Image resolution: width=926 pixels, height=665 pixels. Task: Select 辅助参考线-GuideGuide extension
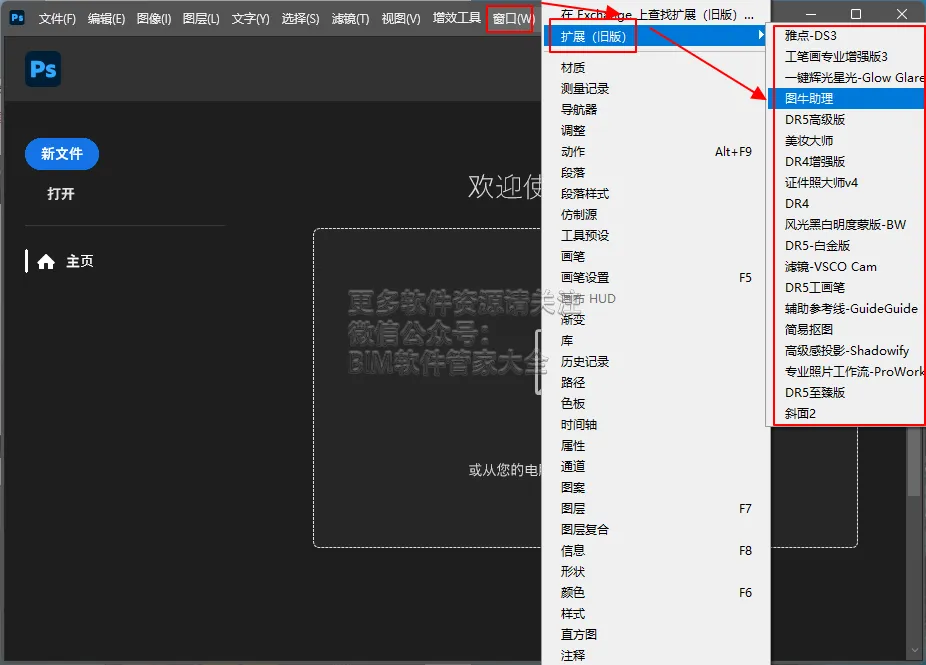[x=847, y=309]
